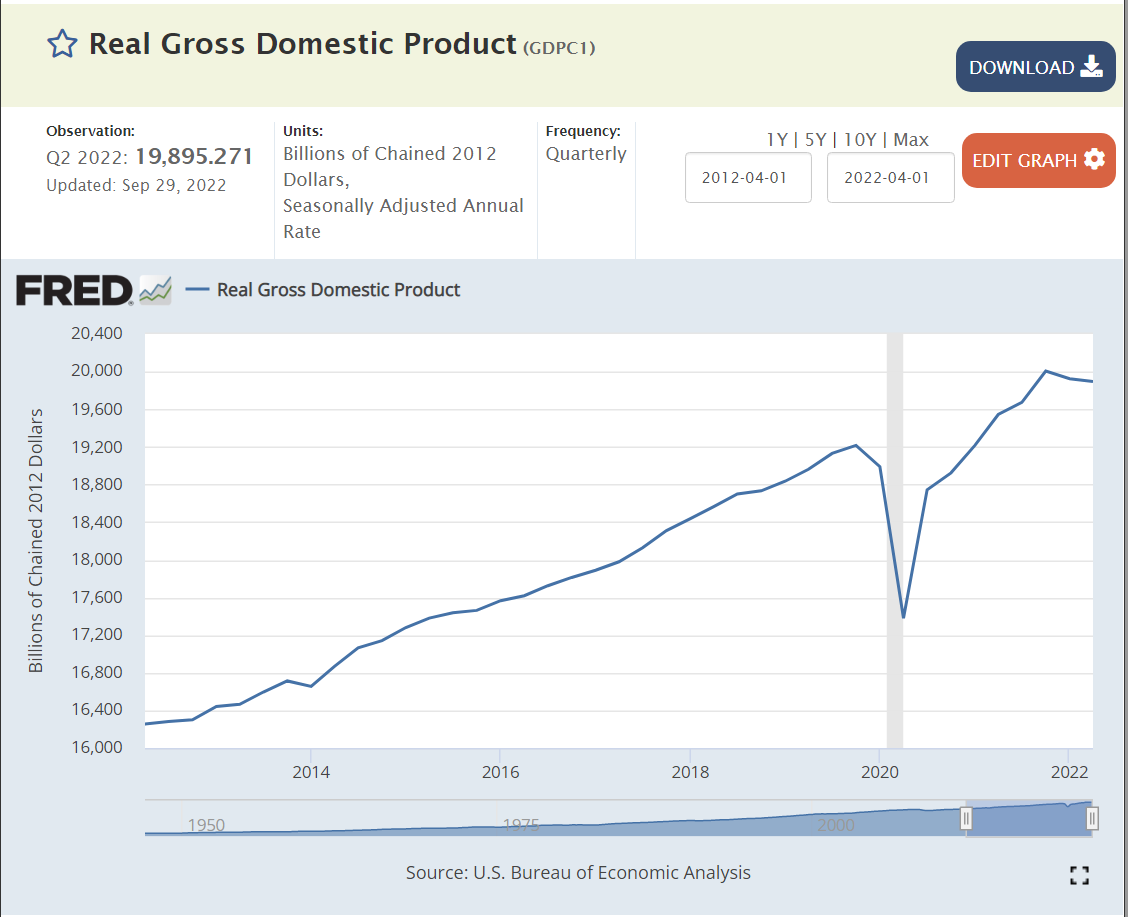This screenshot has width=1128, height=917.
Task: Choose the 10Y time range
Action: click(x=860, y=140)
